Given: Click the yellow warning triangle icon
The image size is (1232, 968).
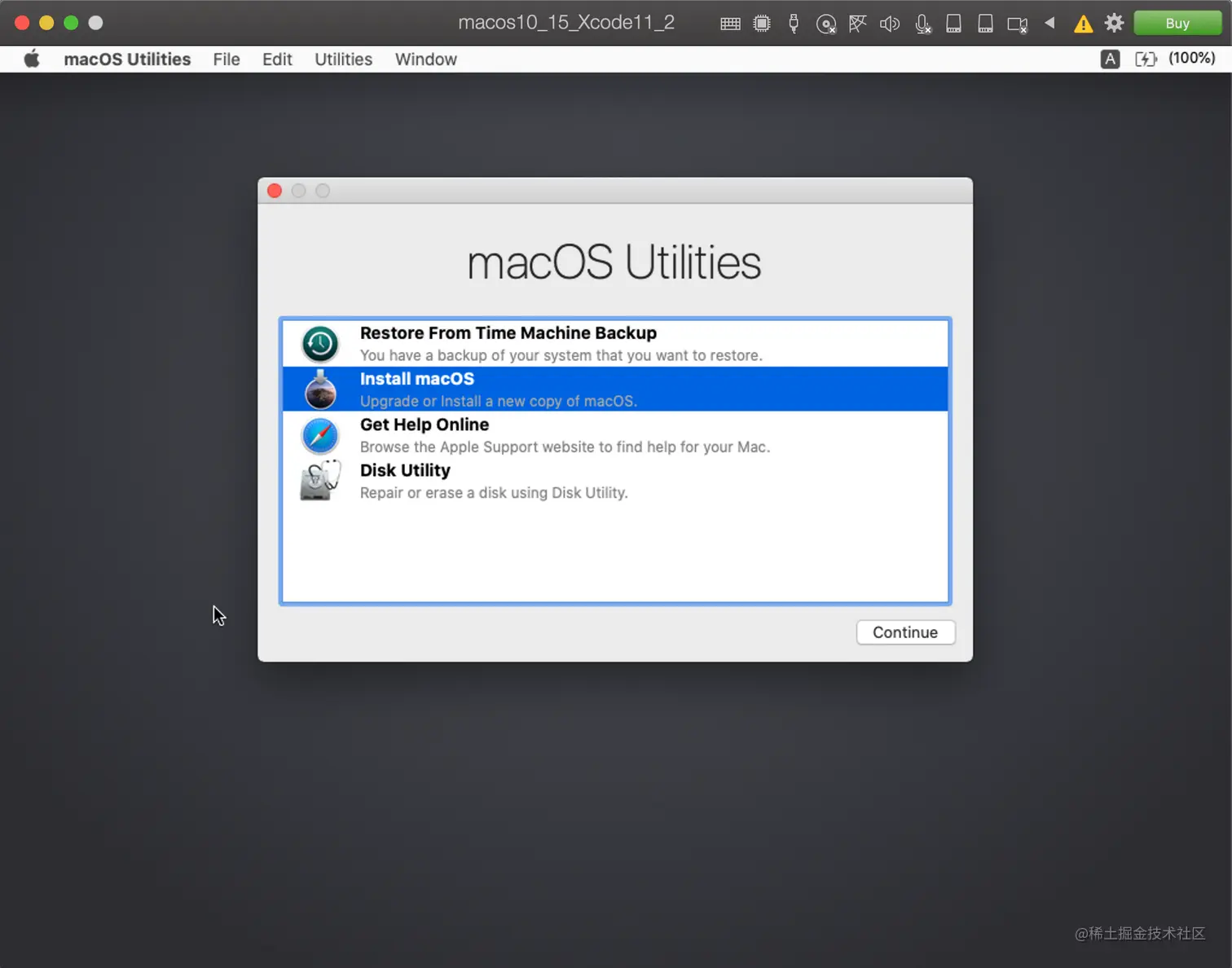Looking at the screenshot, I should [1083, 24].
